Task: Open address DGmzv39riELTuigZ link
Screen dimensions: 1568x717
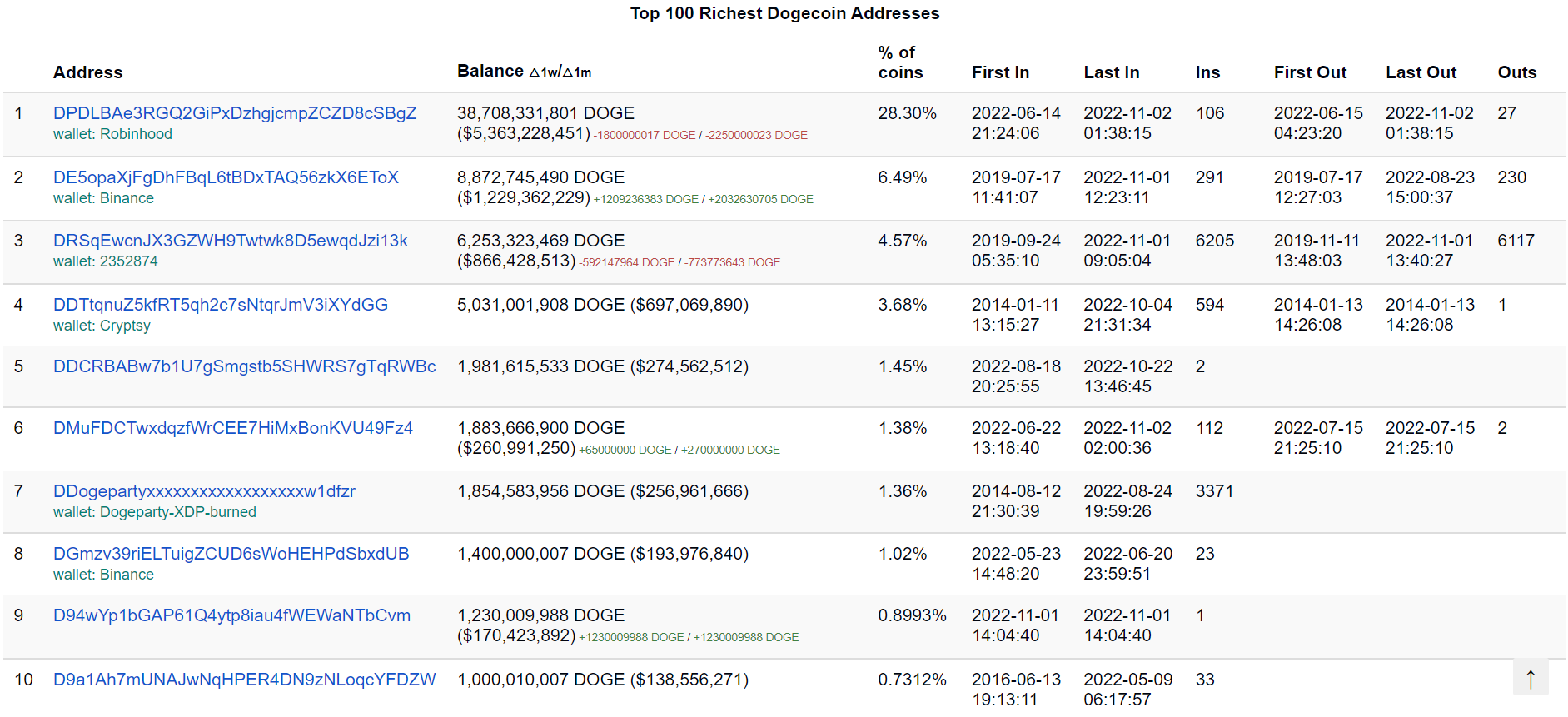Action: (231, 554)
